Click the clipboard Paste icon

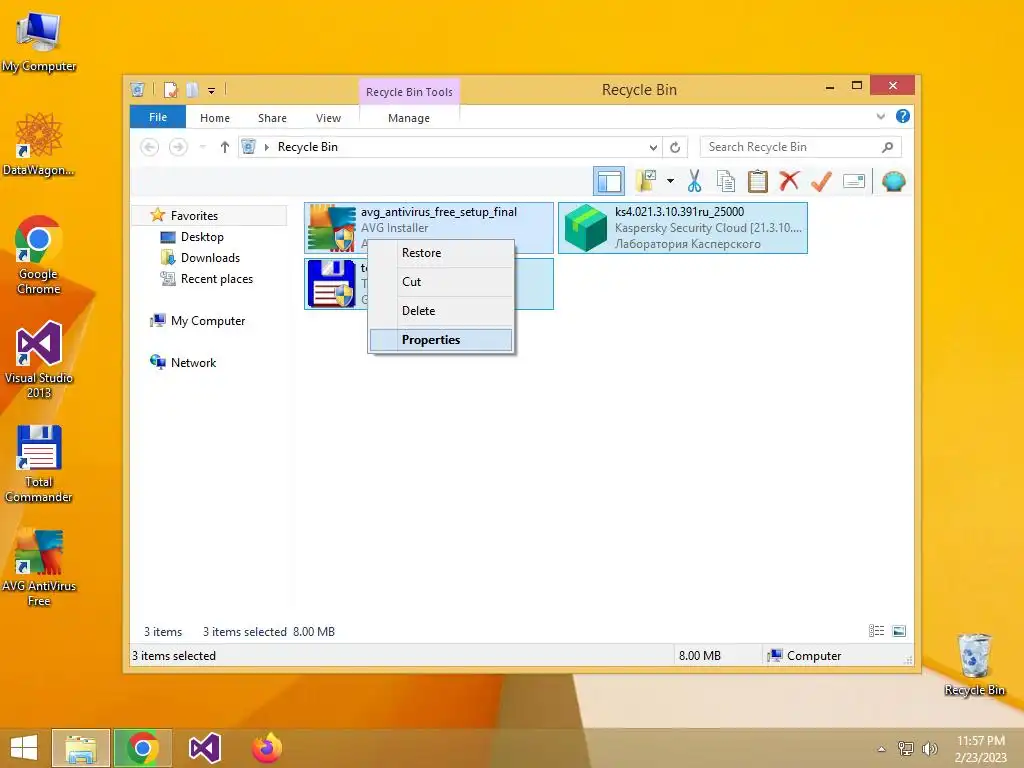(x=758, y=181)
